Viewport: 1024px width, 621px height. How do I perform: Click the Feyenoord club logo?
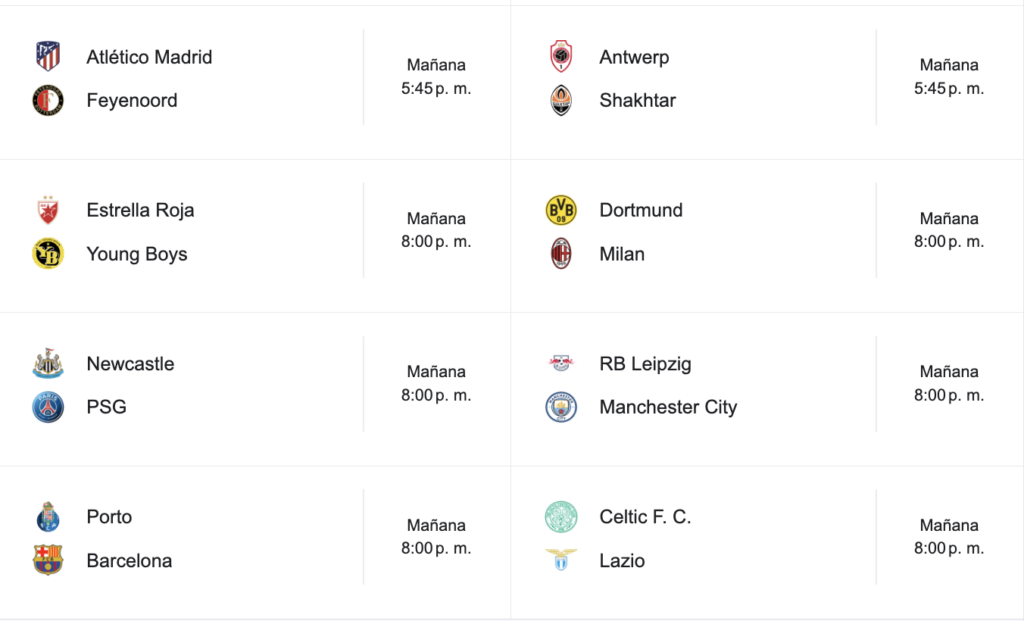click(x=48, y=101)
